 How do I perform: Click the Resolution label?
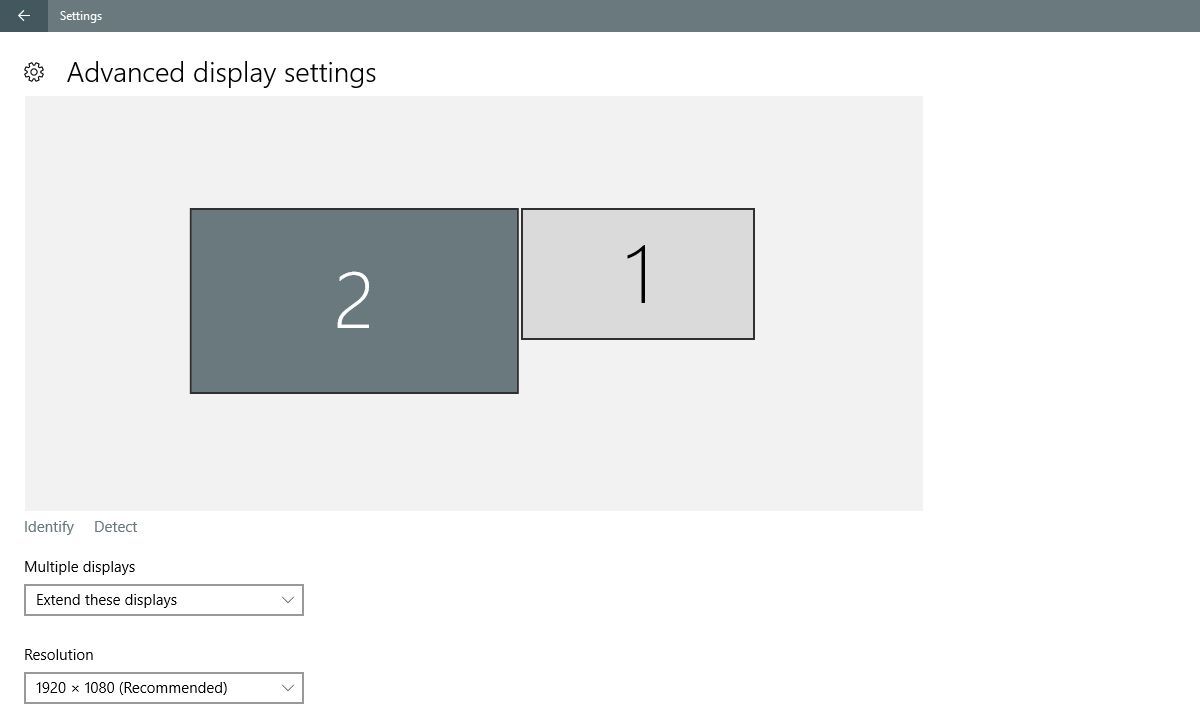[59, 655]
